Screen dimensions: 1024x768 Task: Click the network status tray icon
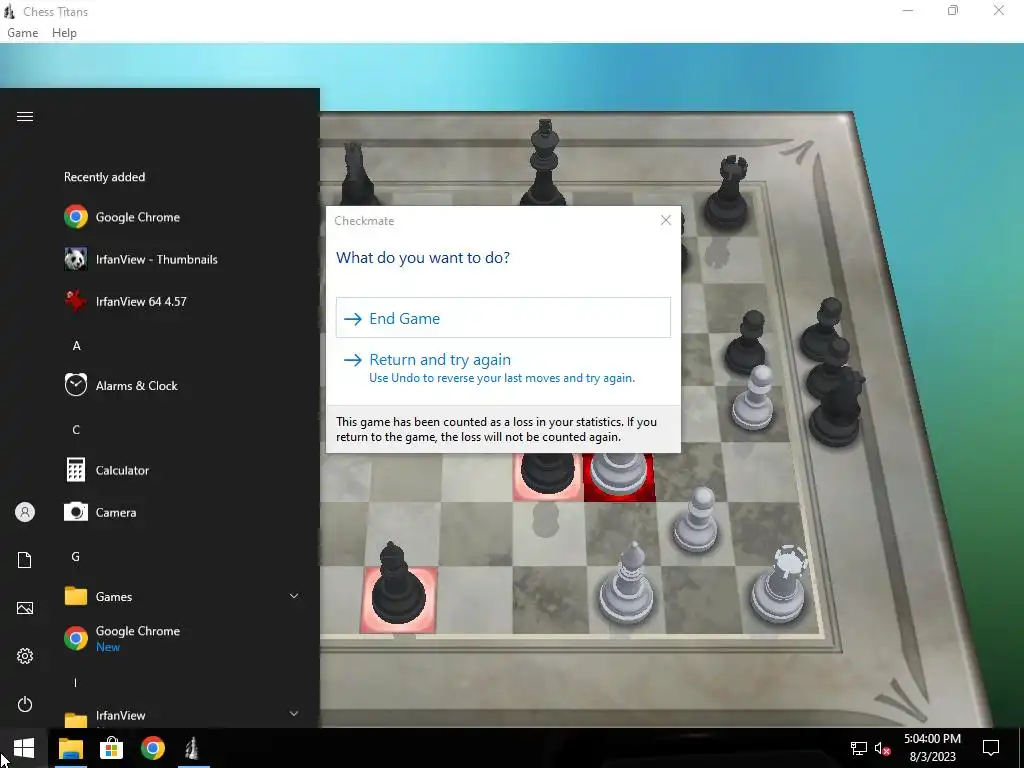click(858, 748)
